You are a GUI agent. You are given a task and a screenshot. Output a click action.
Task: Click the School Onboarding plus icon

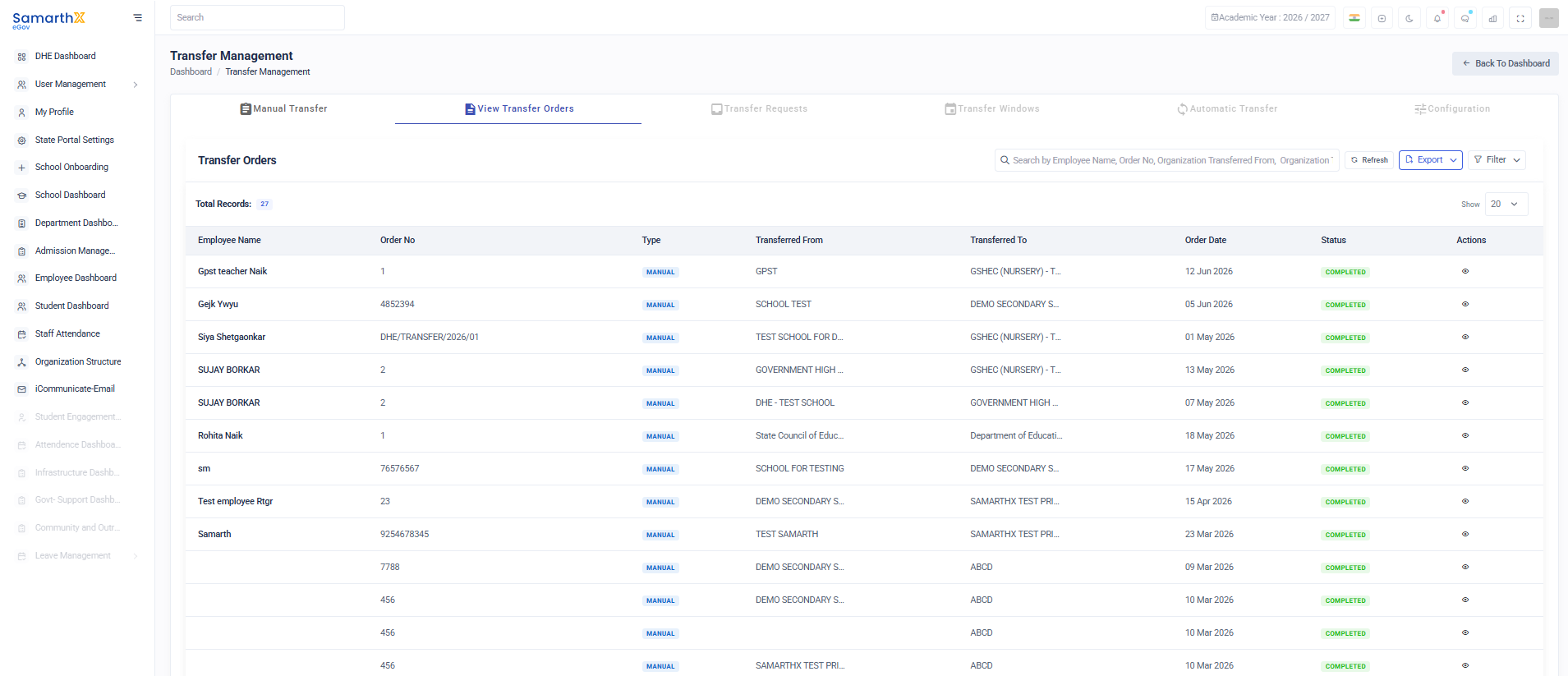22,168
